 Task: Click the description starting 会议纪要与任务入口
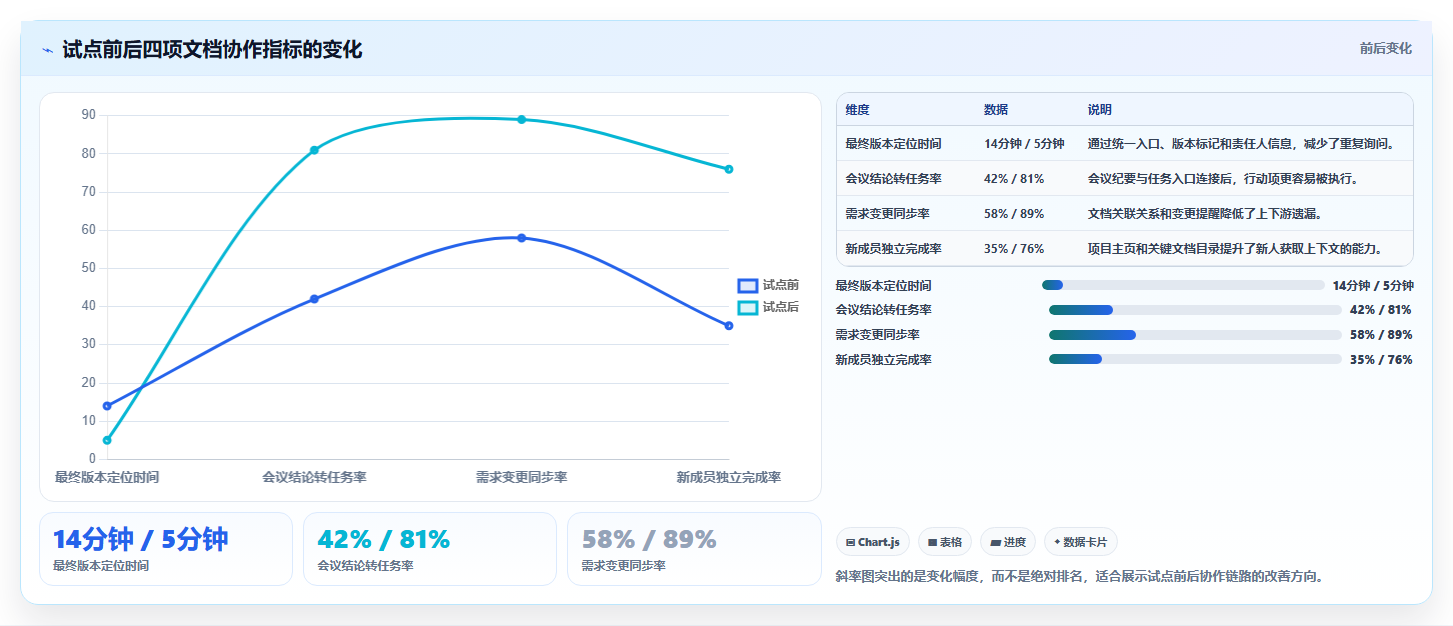pyautogui.click(x=1223, y=179)
